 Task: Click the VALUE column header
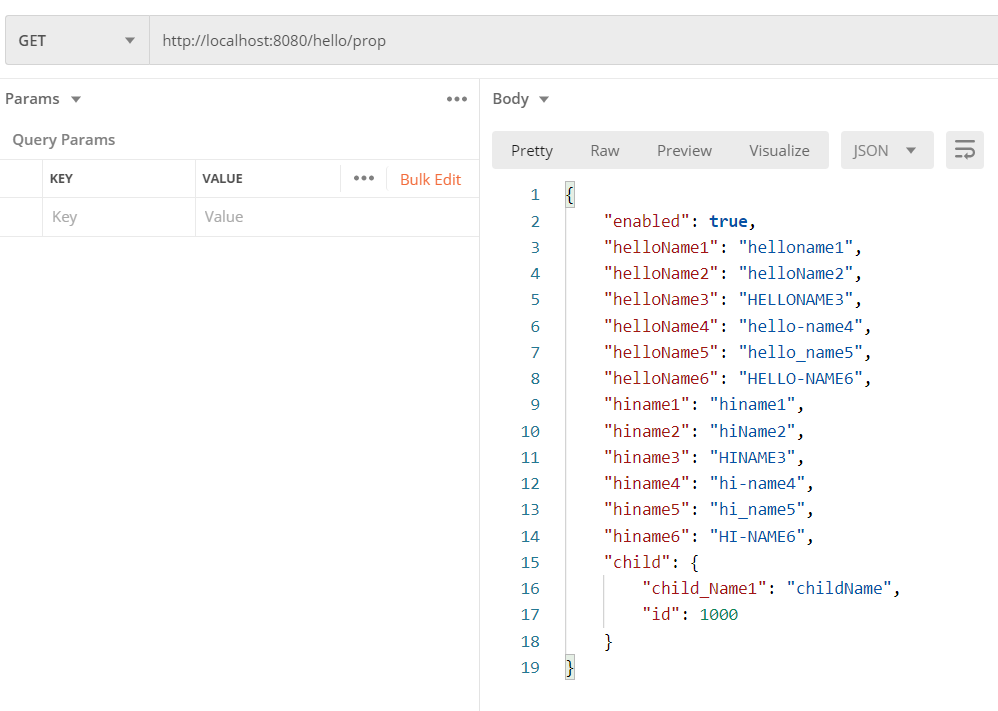pos(222,179)
